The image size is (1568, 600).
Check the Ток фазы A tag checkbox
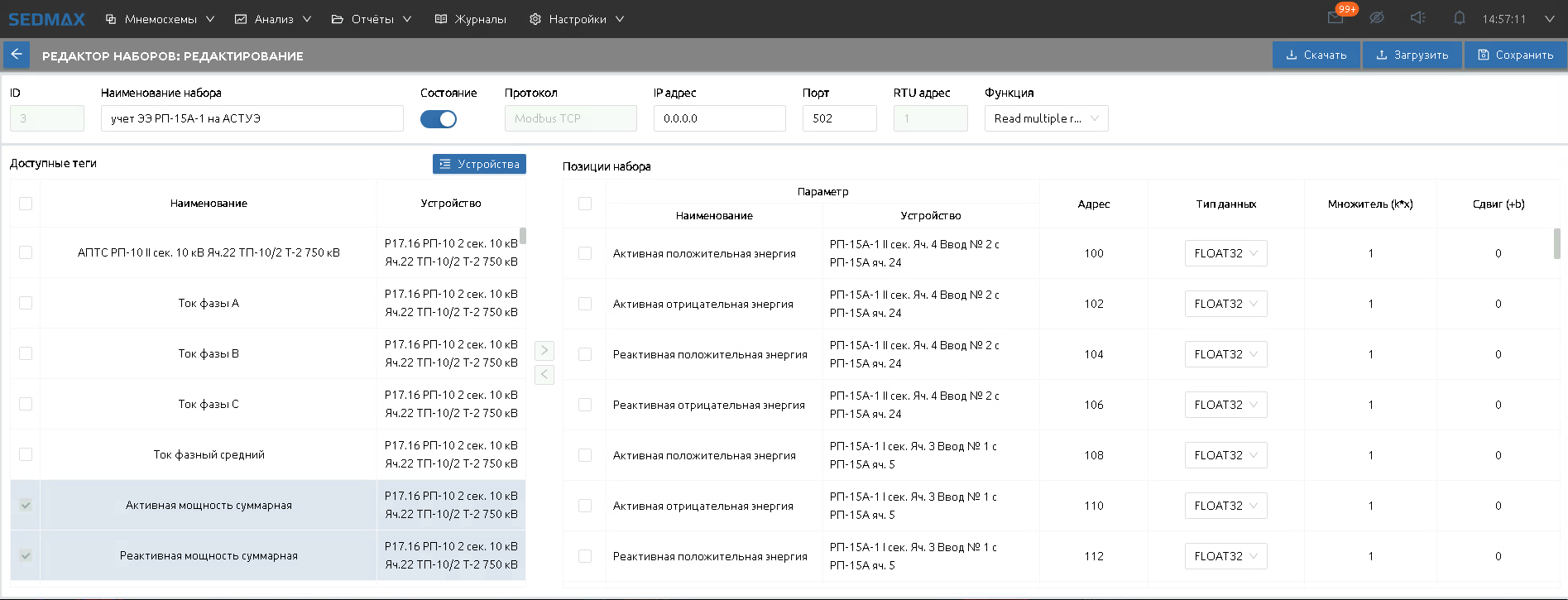[26, 303]
